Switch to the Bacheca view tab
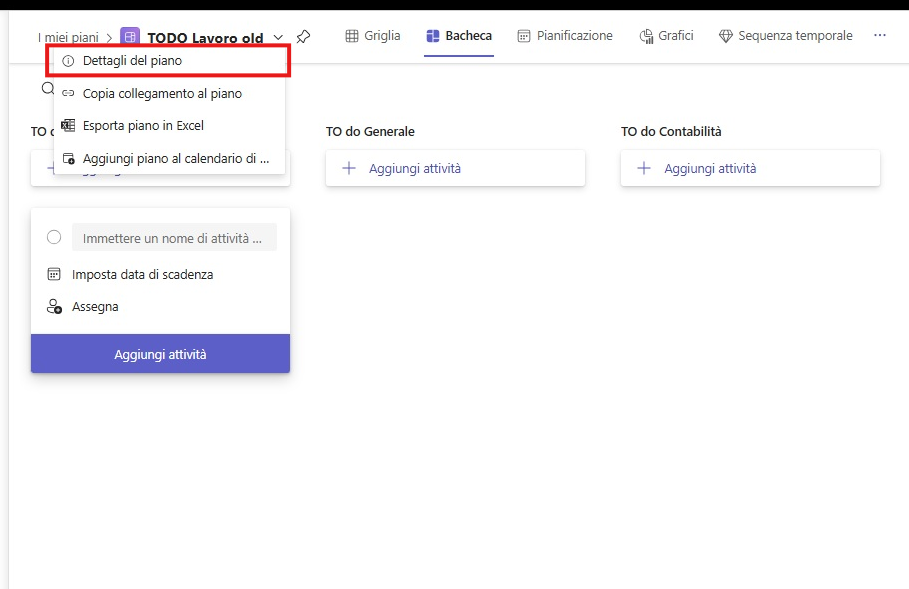 [459, 36]
